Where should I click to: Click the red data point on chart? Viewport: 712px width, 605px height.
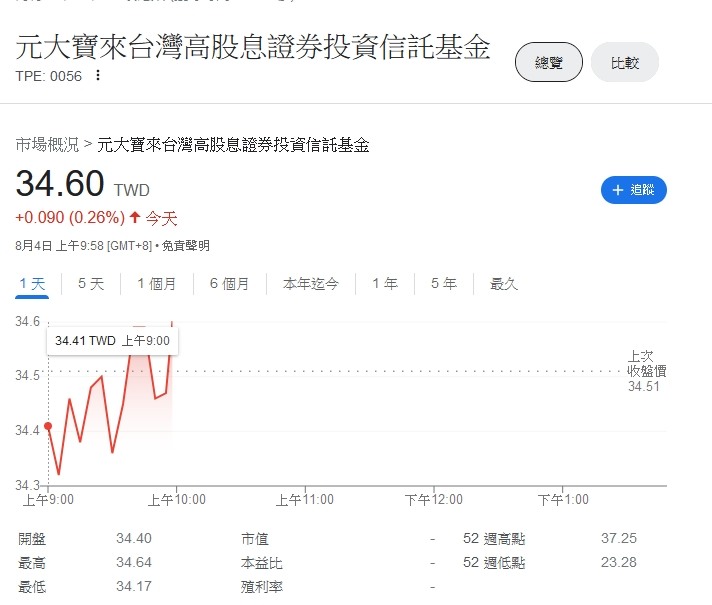pos(48,426)
